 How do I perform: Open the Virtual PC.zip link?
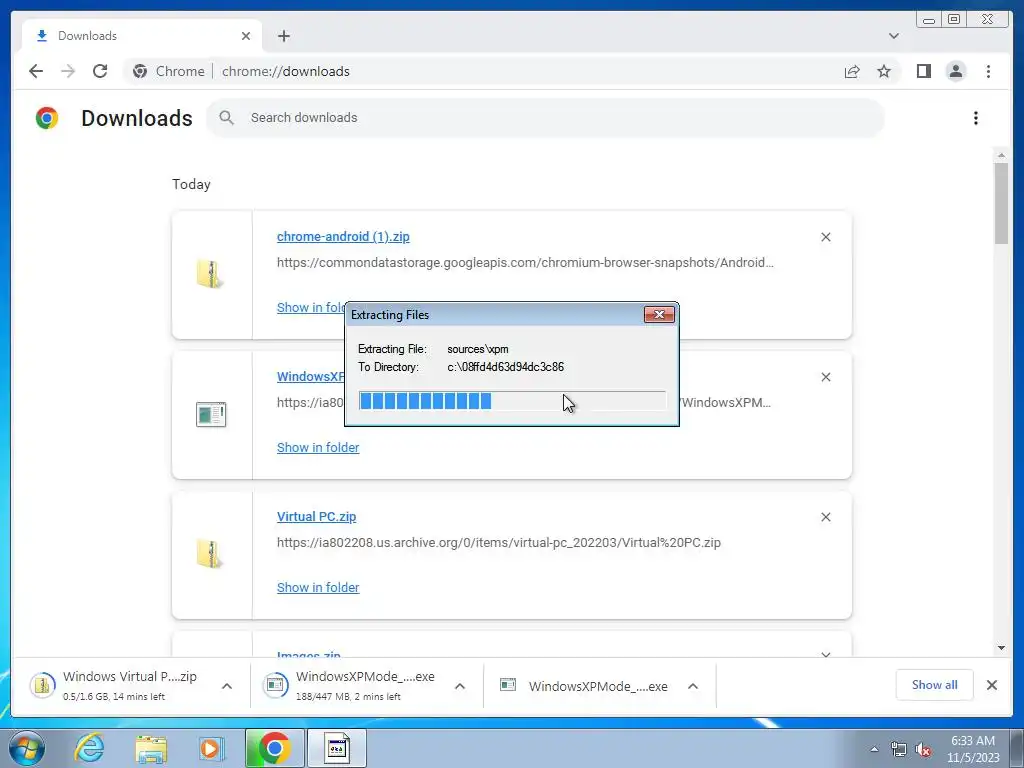(316, 517)
